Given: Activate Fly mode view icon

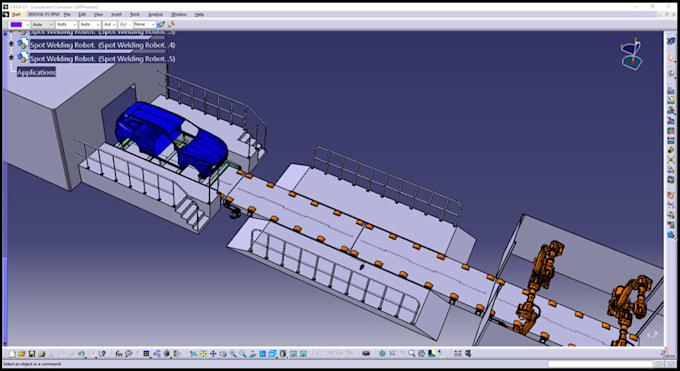Looking at the screenshot, I should [193, 354].
